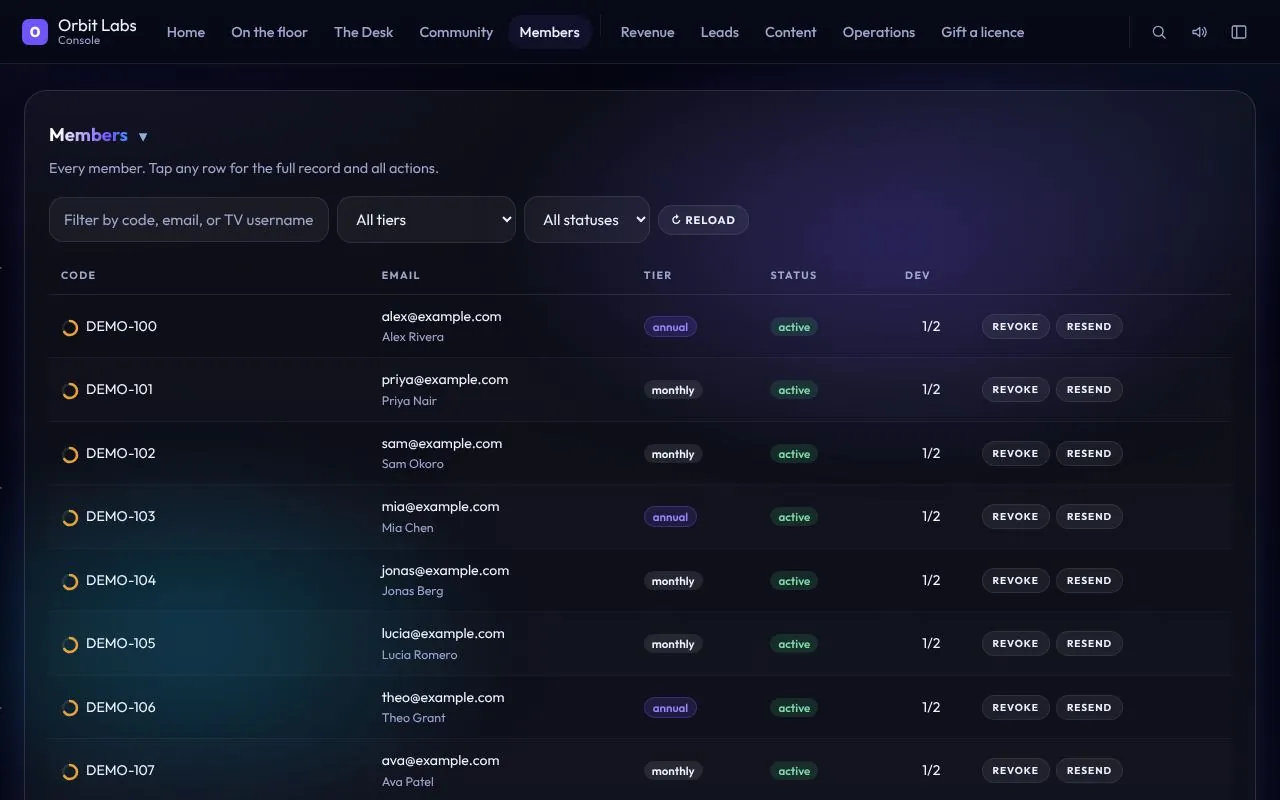
Task: Open the Revenue tab
Action: pos(648,32)
